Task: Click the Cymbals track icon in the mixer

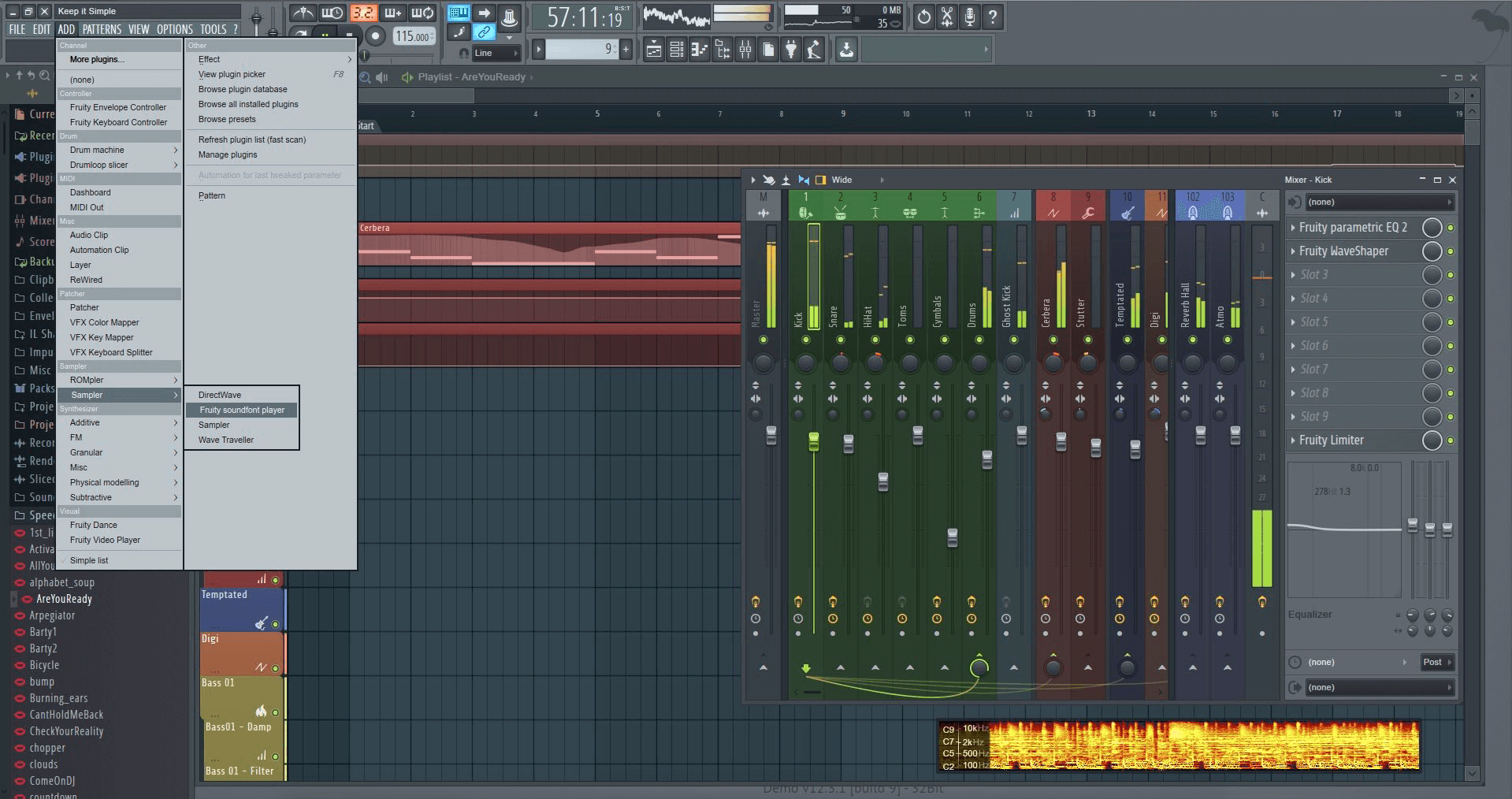Action: tap(945, 211)
